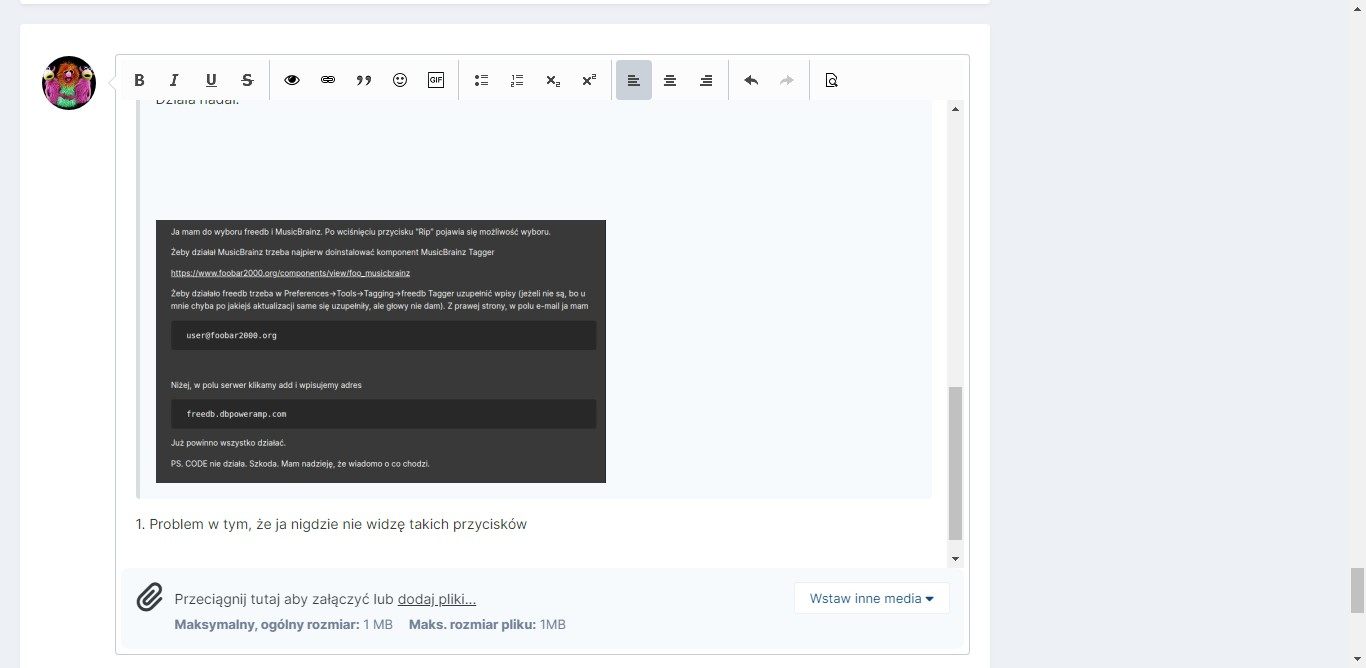
Task: Insert a bulleted list
Action: click(x=481, y=80)
